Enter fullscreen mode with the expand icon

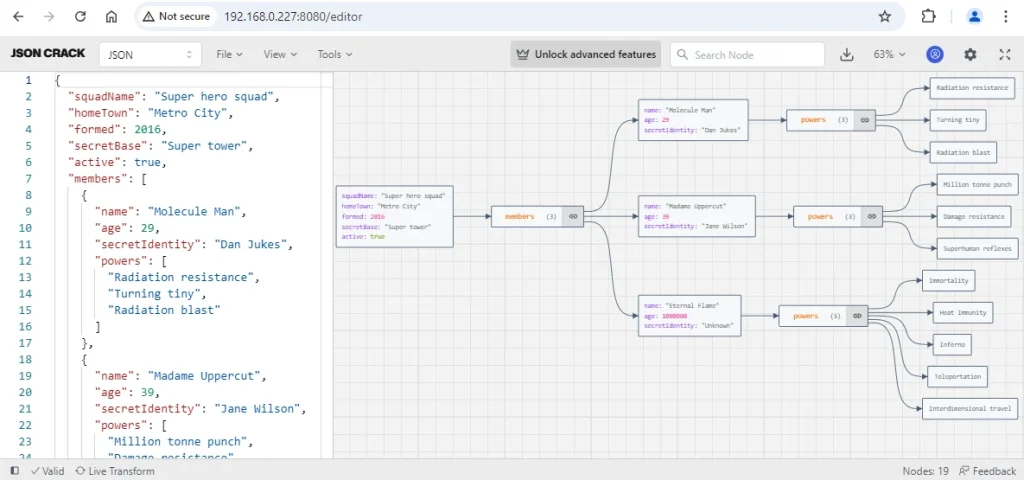tap(1004, 55)
